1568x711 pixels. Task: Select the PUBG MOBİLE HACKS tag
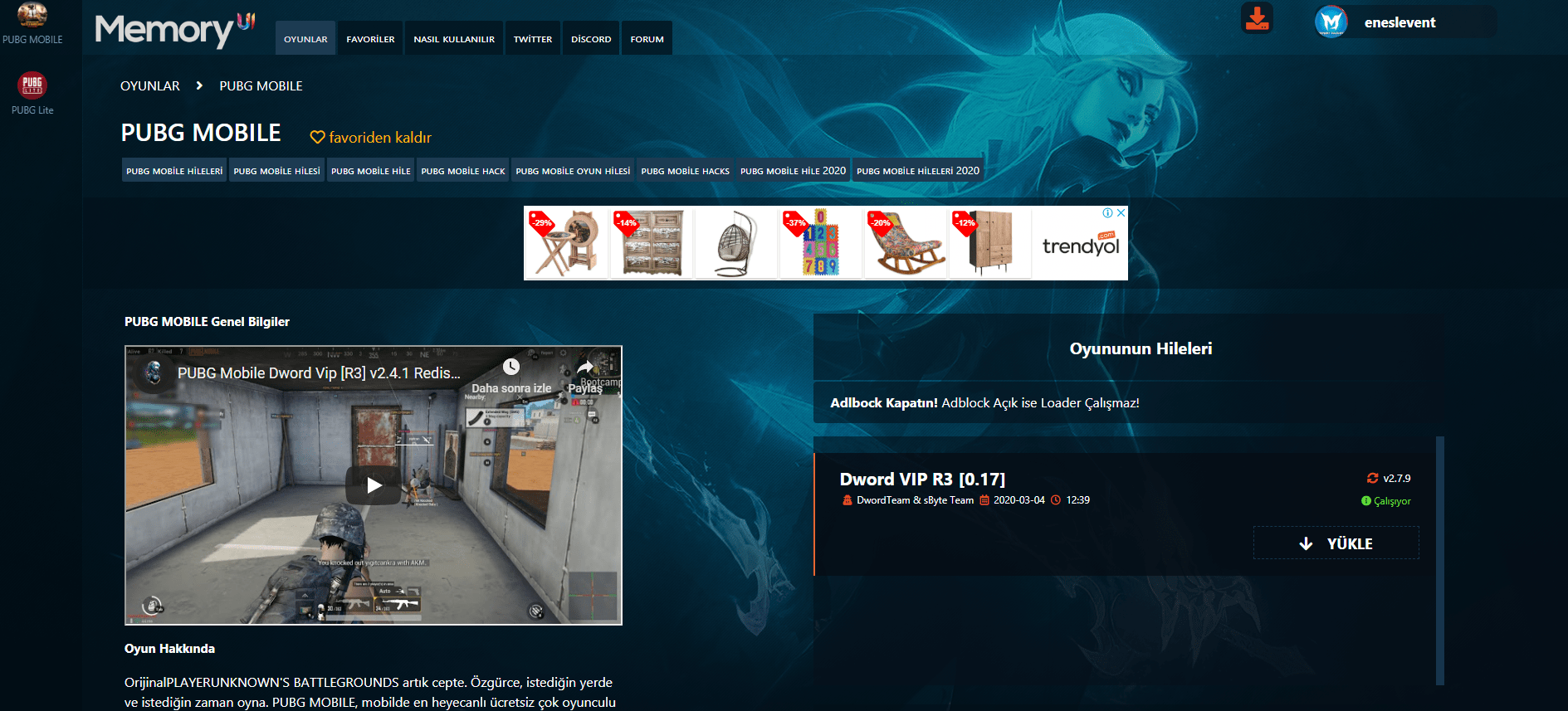685,171
